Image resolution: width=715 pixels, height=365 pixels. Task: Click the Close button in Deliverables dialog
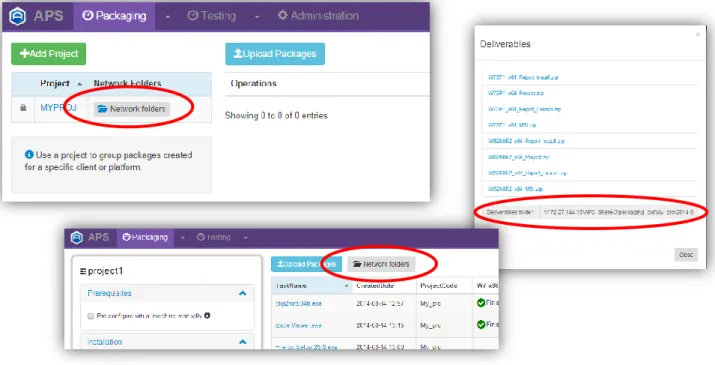(686, 255)
